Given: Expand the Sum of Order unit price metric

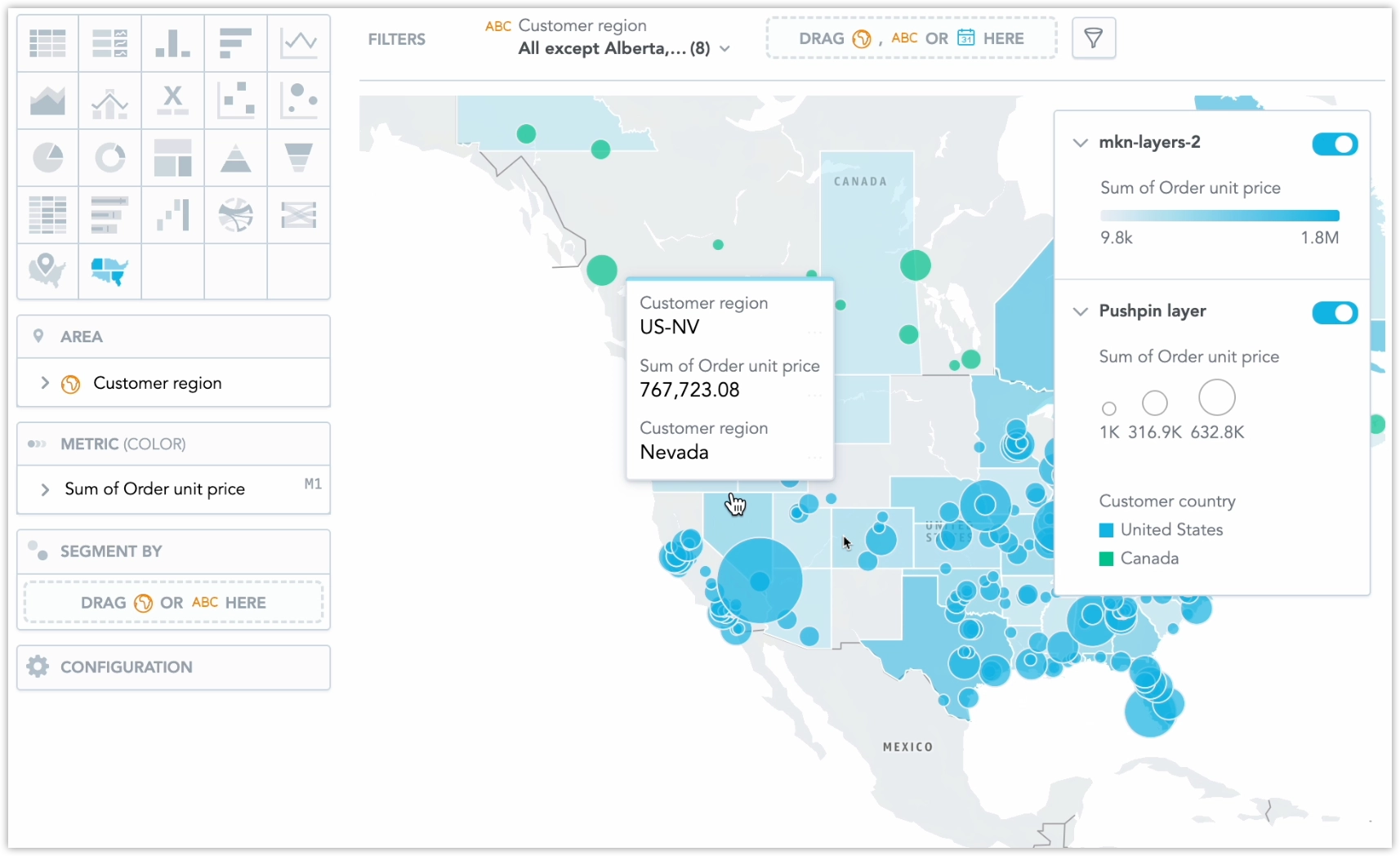Looking at the screenshot, I should (x=45, y=489).
